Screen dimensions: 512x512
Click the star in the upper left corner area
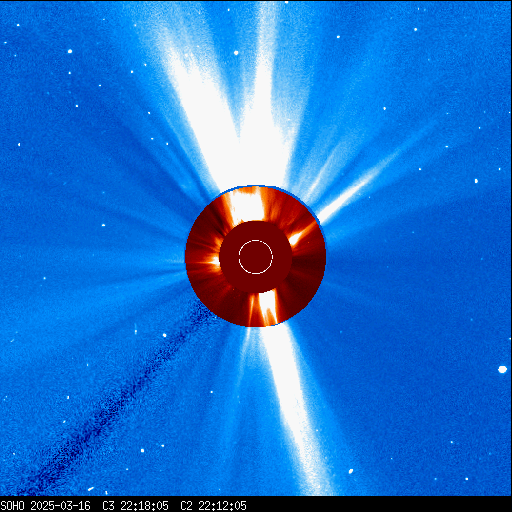pyautogui.click(x=70, y=51)
